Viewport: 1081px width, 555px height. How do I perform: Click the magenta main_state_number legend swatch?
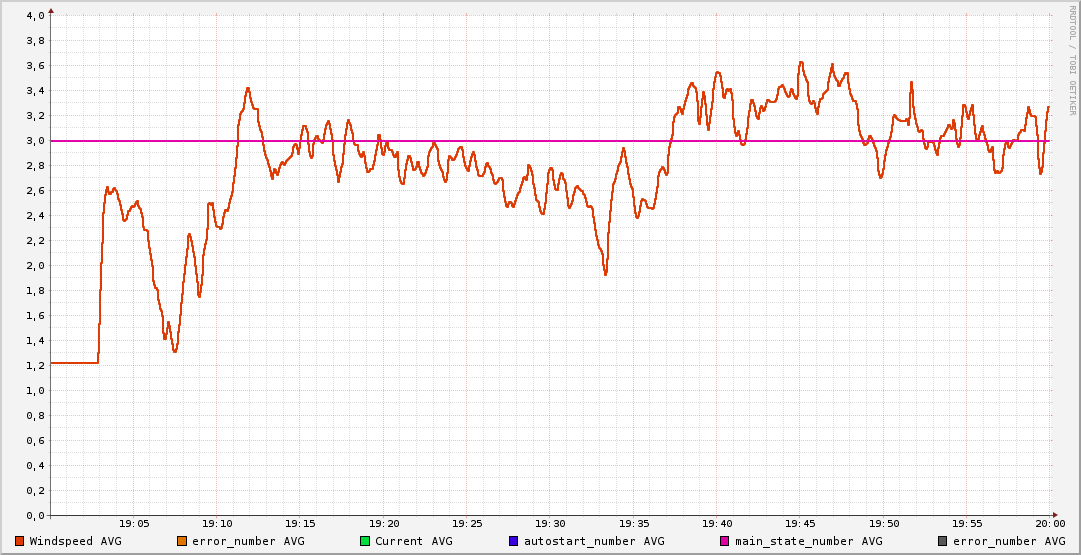[725, 541]
